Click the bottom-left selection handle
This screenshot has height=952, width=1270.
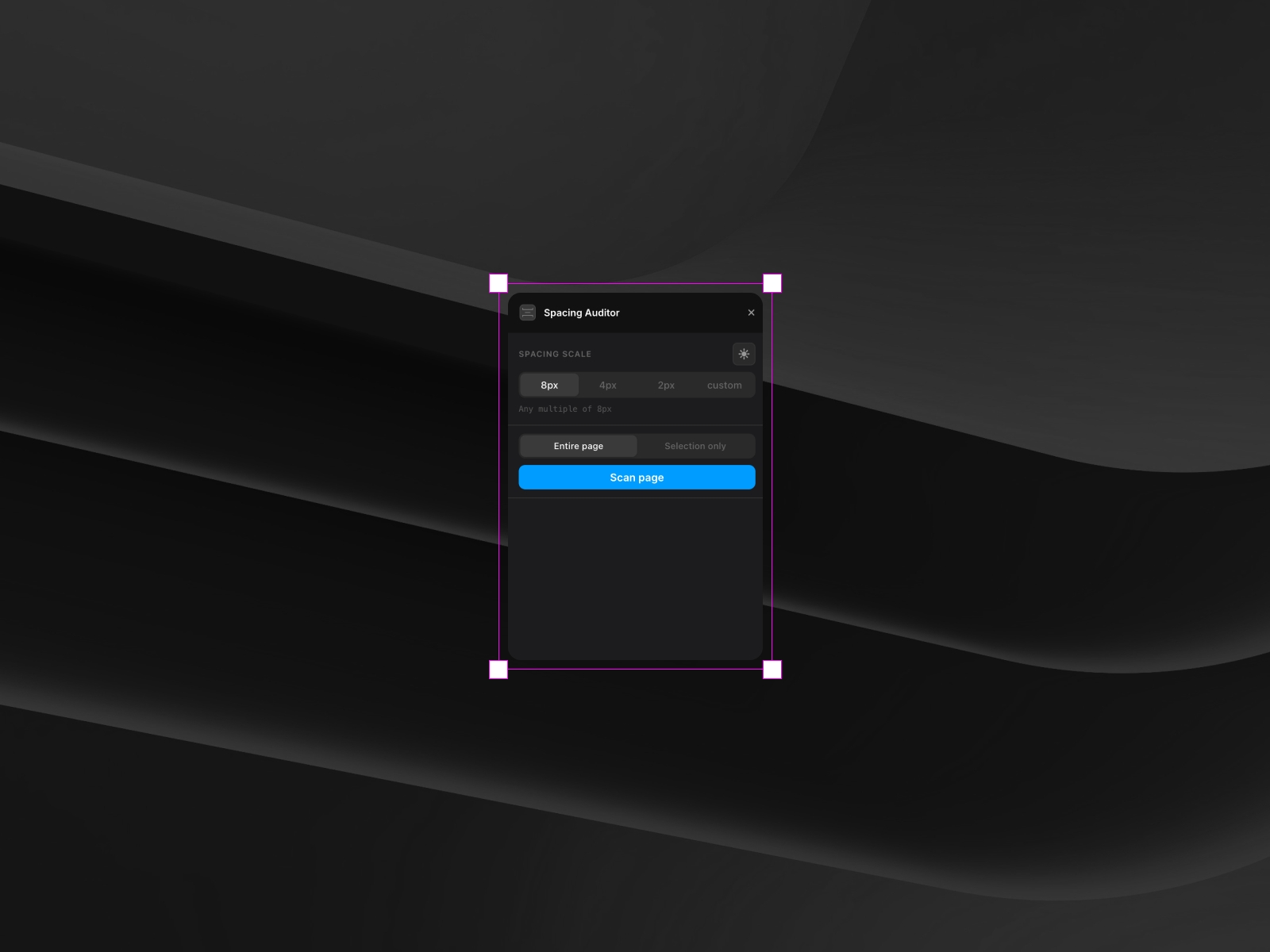(498, 670)
